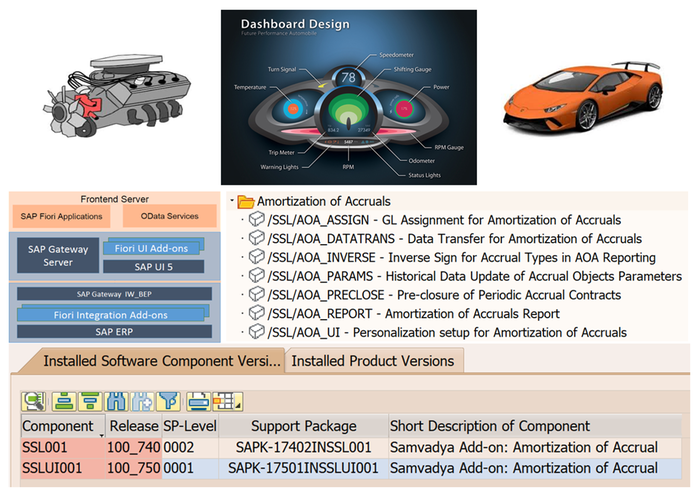This screenshot has height=498, width=700.
Task: Open /SSL/AOA_PRECLOSE Pre-closure transaction
Action: point(444,295)
